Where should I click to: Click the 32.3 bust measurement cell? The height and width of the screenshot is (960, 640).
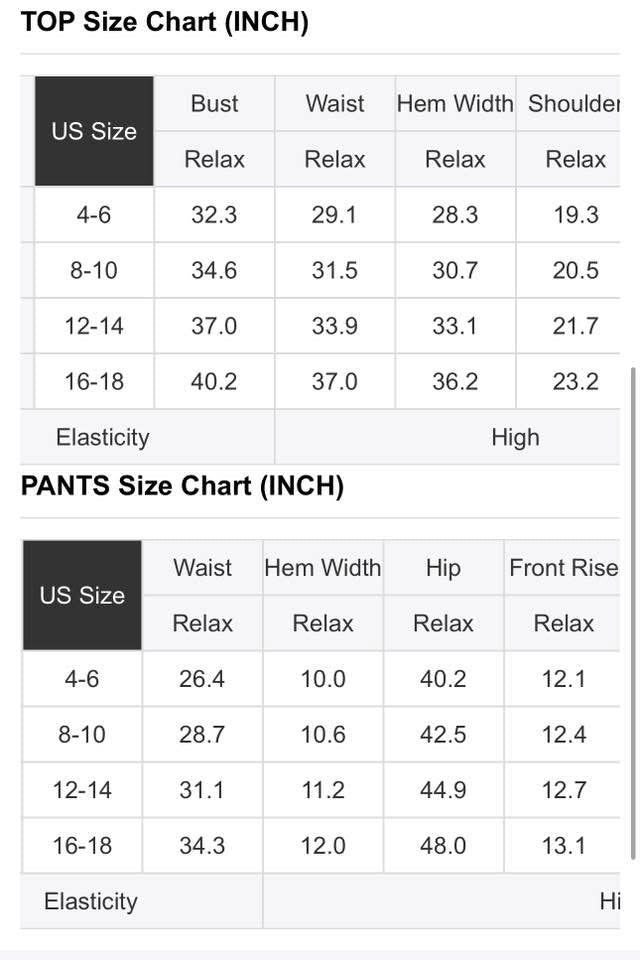[x=214, y=215]
